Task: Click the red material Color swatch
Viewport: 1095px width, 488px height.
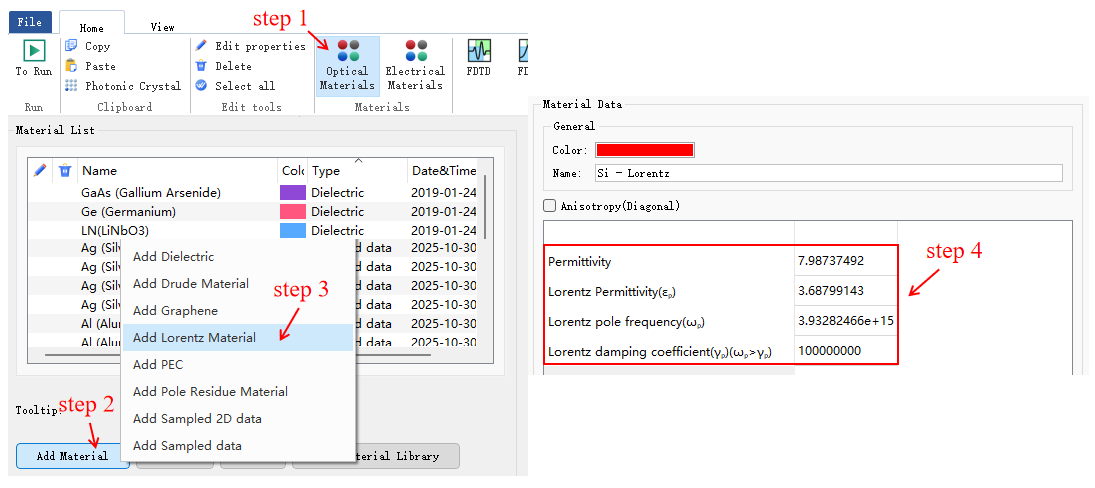Action: point(645,150)
